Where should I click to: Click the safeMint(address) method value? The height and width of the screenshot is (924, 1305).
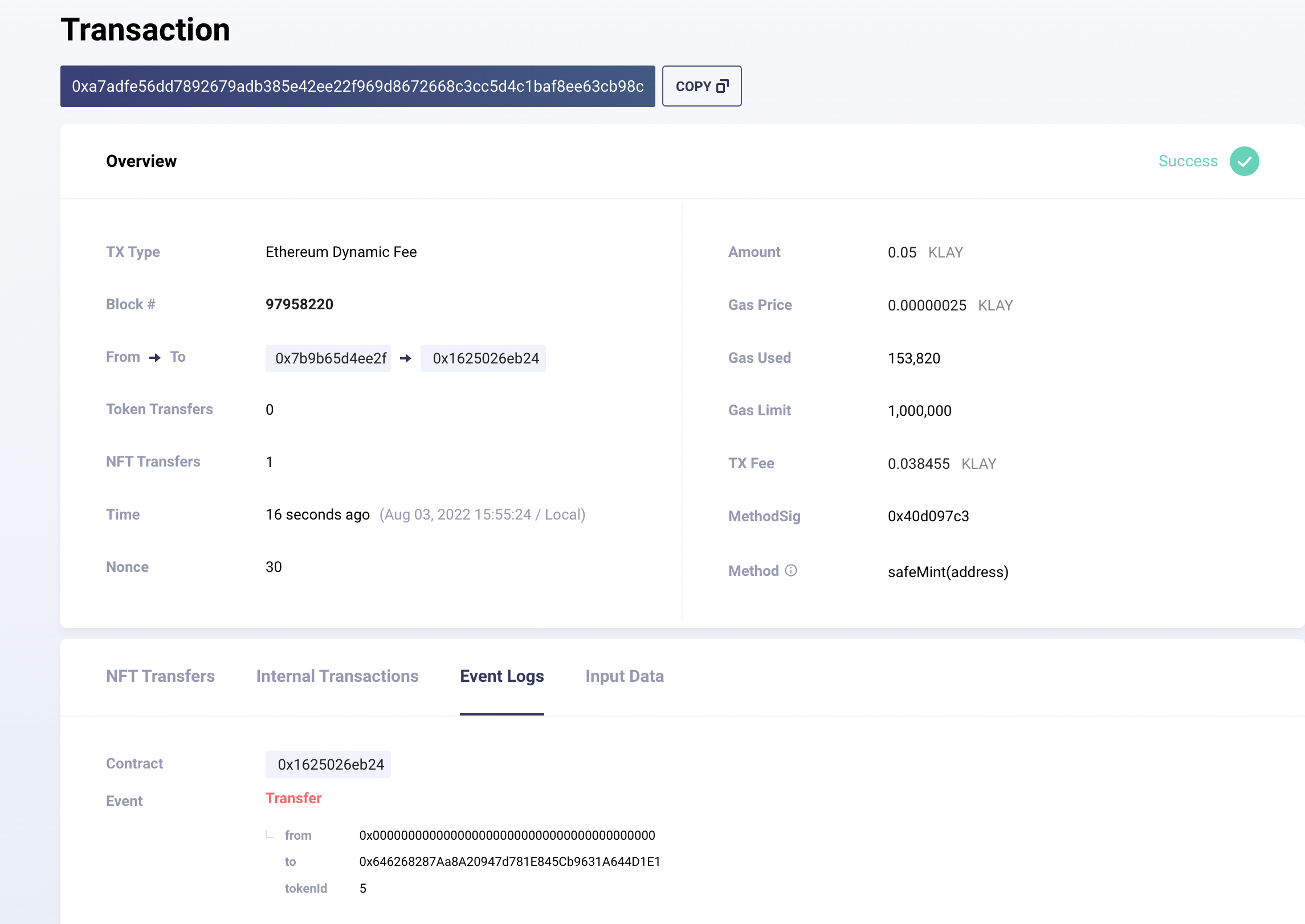coord(948,572)
